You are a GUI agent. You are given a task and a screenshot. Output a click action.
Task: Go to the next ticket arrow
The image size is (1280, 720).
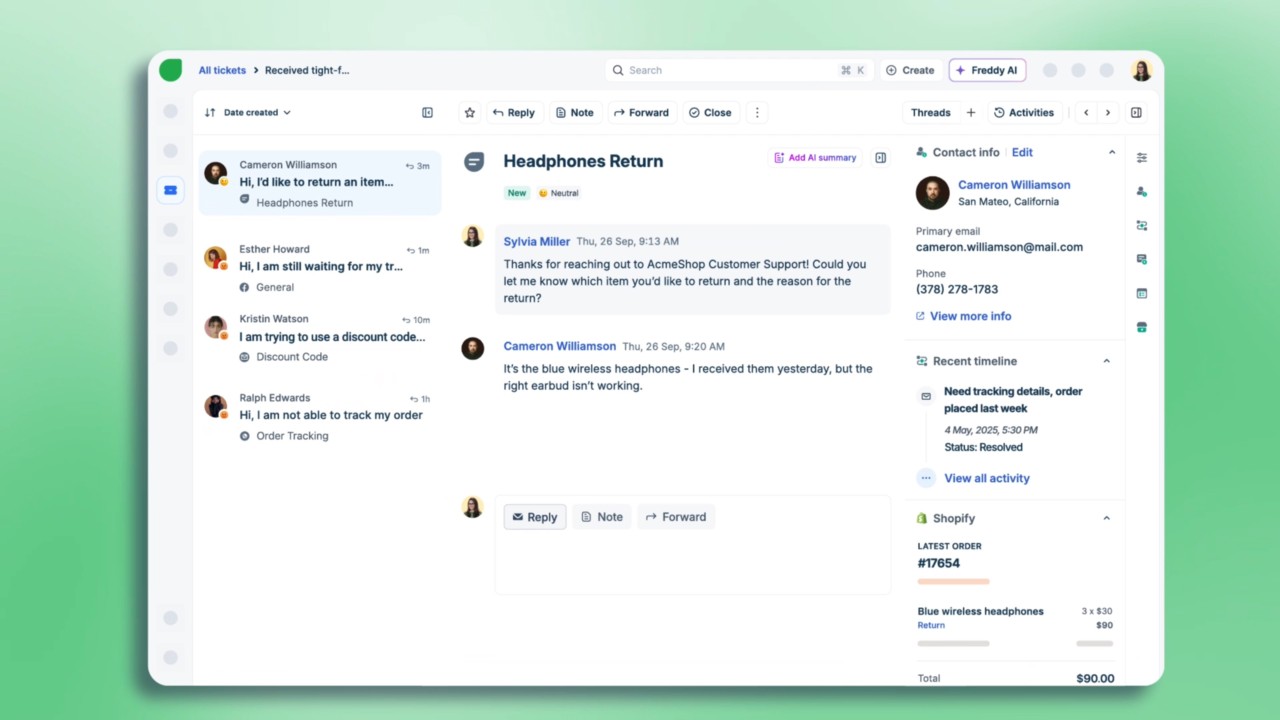[1107, 113]
